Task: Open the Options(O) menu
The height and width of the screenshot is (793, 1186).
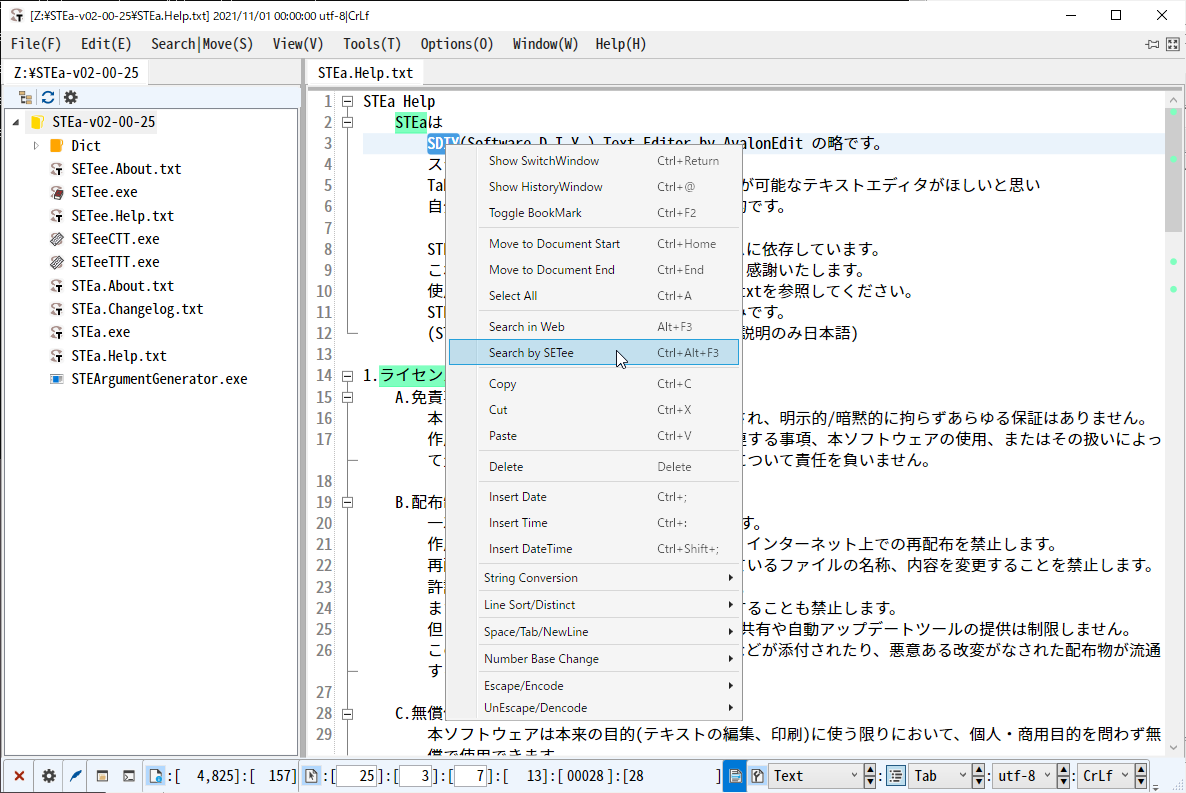Action: point(457,44)
